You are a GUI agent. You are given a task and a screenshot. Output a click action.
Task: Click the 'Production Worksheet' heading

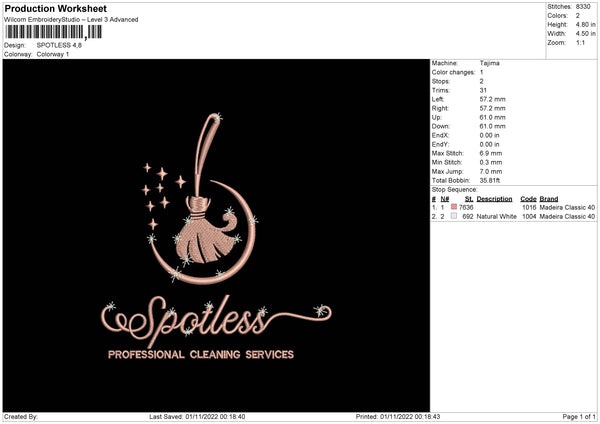click(55, 8)
